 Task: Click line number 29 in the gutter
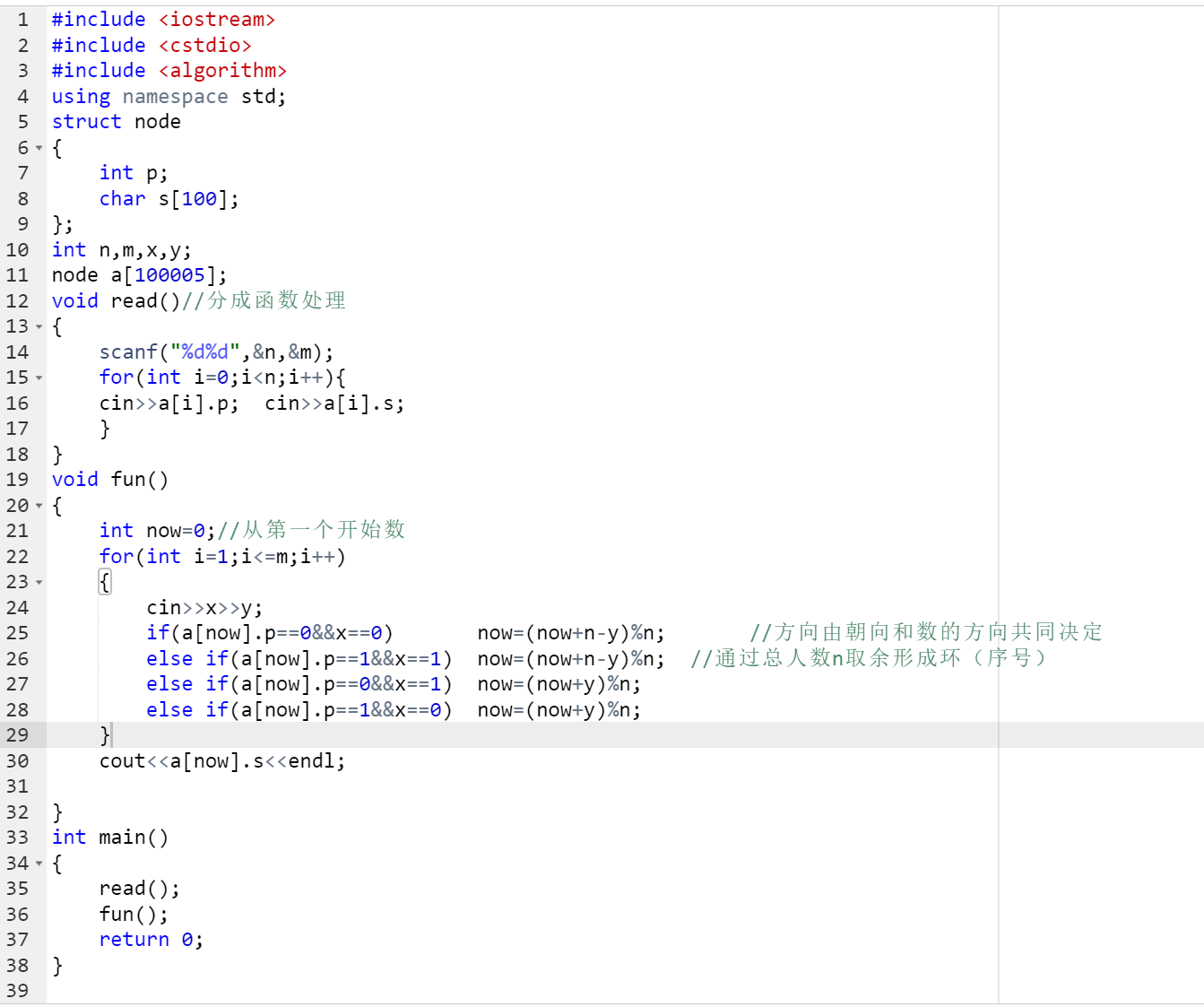18,735
